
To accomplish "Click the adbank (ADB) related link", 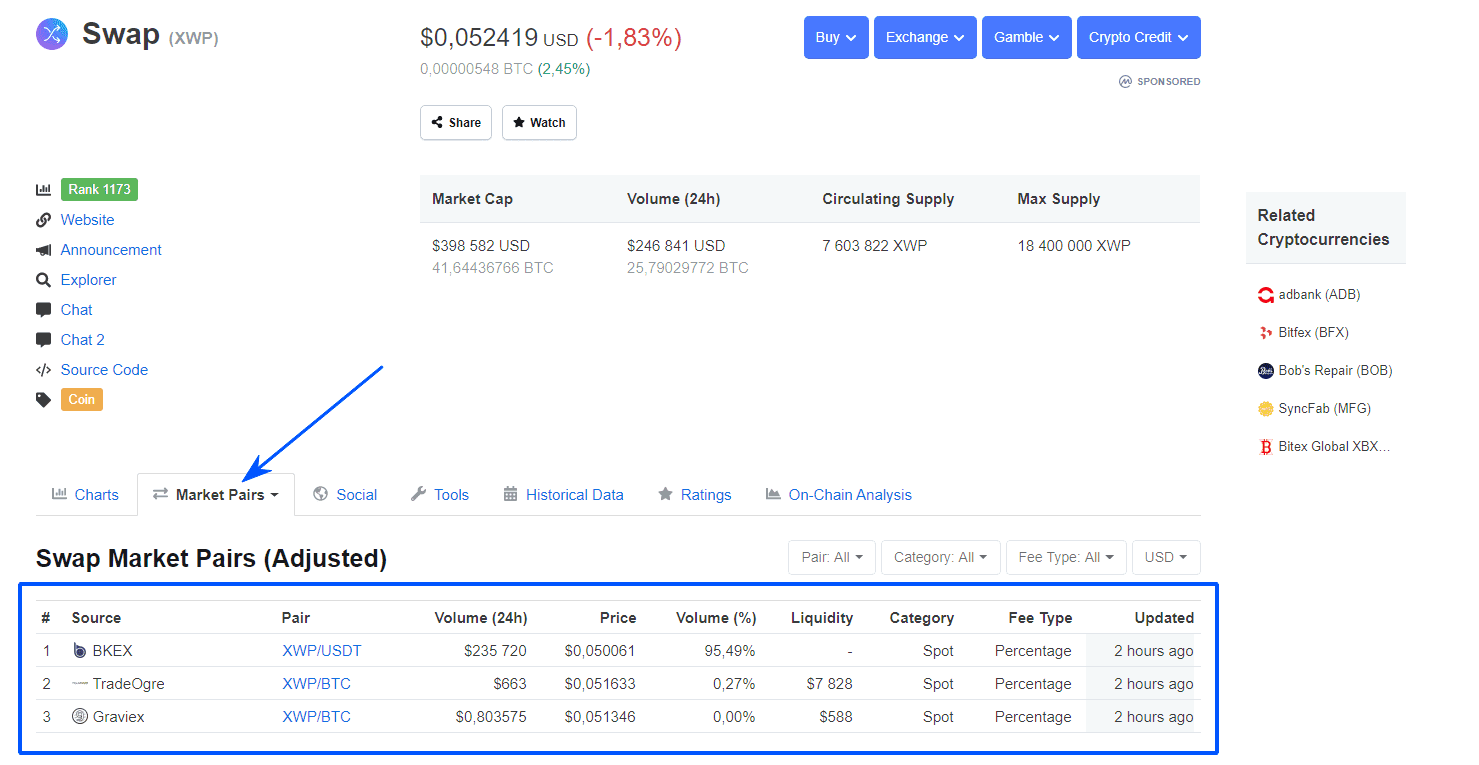I will (x=1319, y=295).
